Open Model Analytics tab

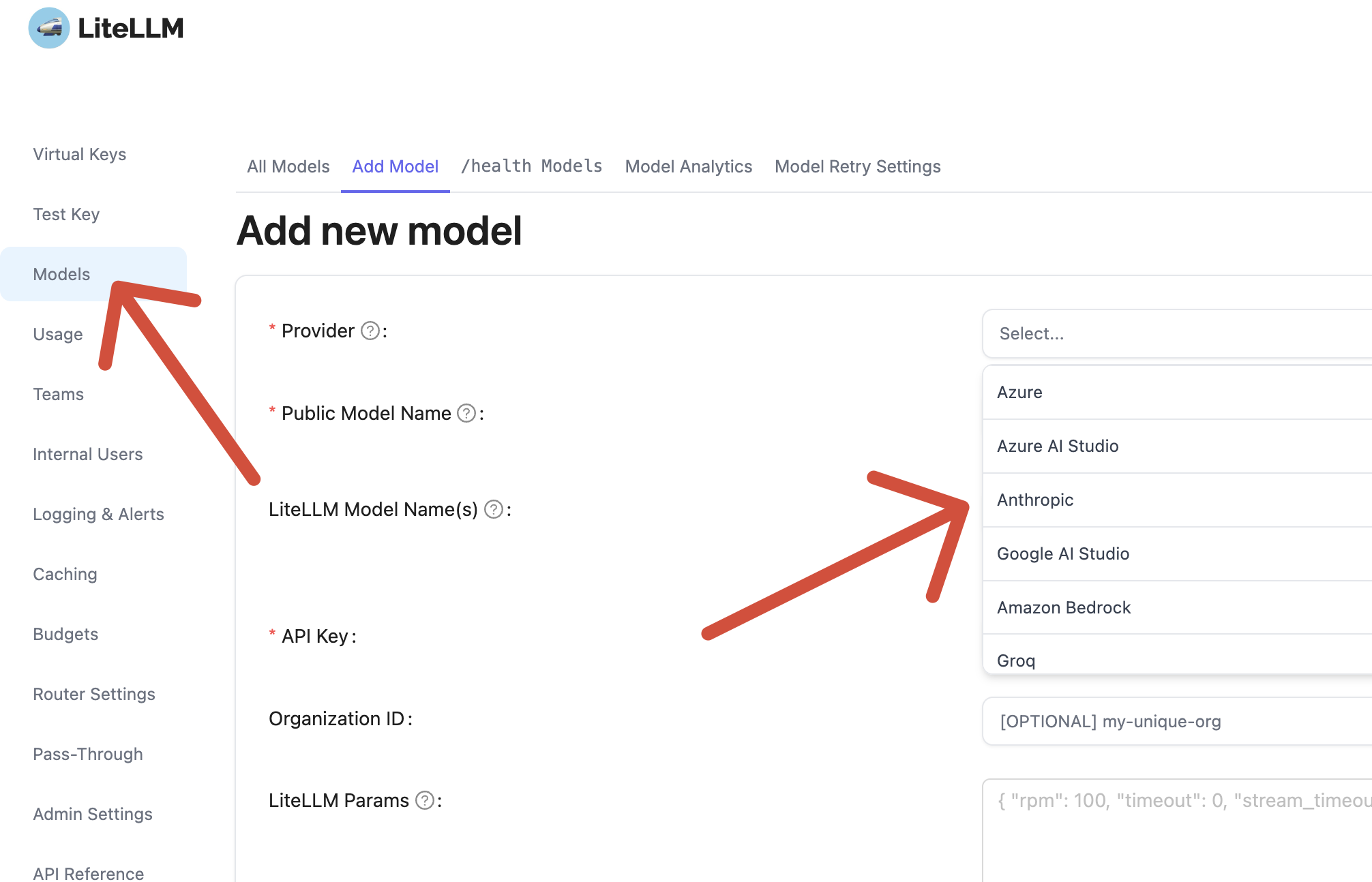tap(688, 167)
